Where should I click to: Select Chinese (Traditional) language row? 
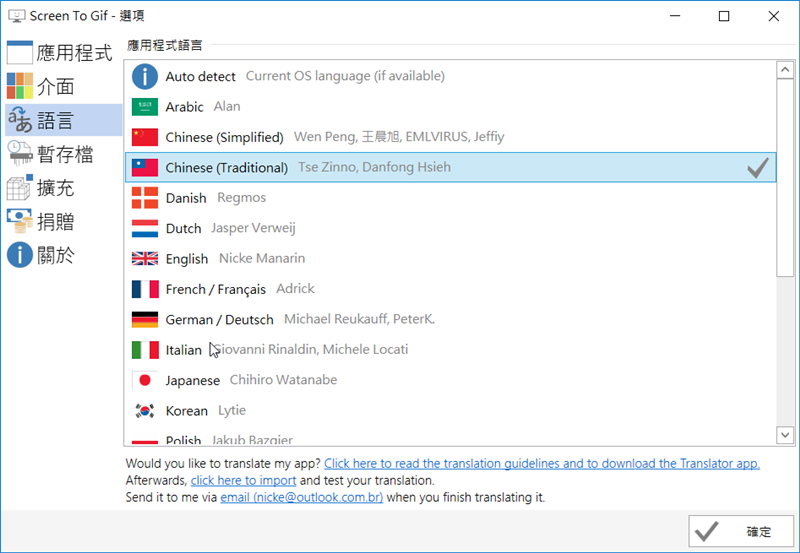click(x=451, y=167)
